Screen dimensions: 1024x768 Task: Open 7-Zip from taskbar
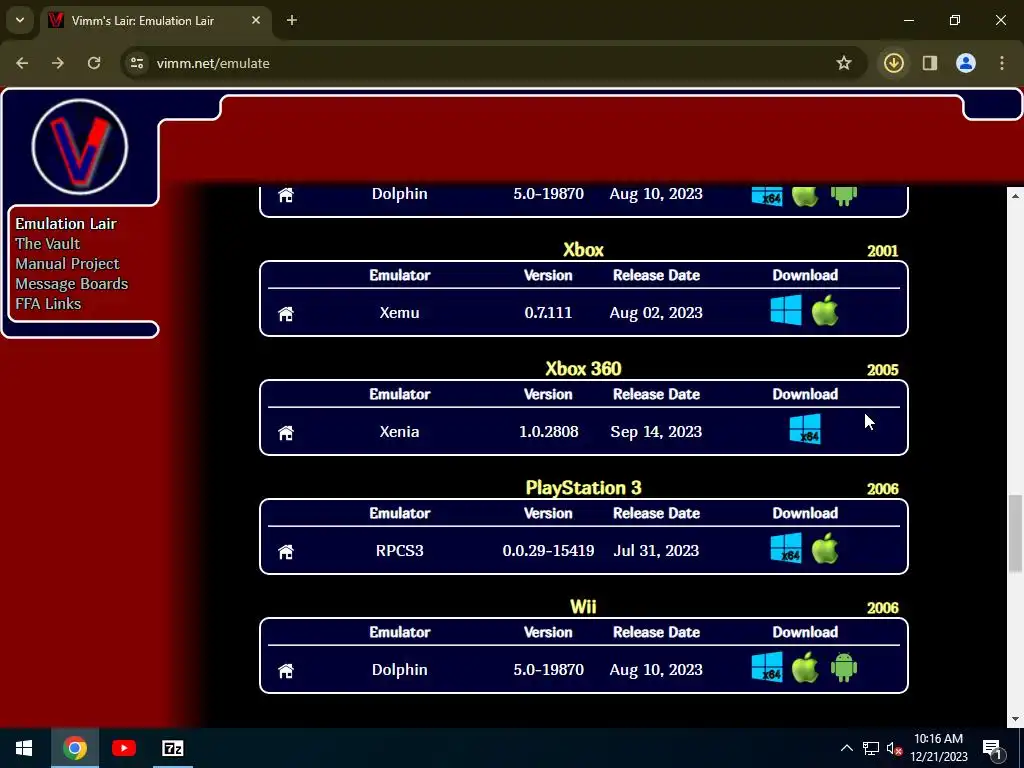173,748
